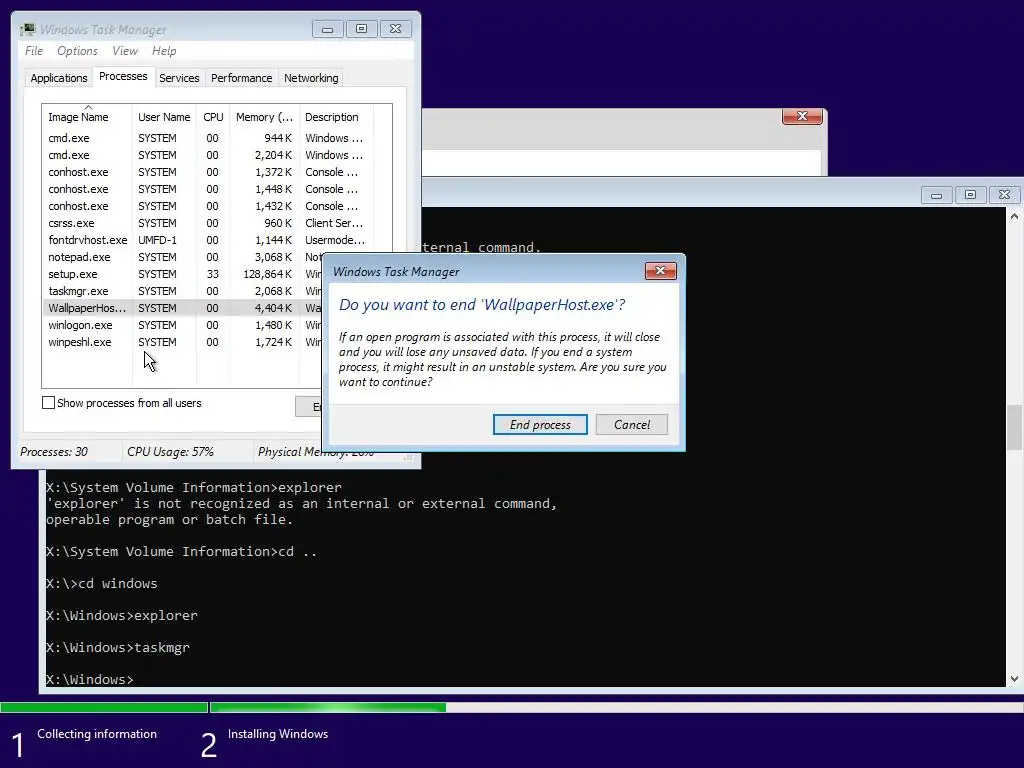Click the Collecting information progress bar
Viewport: 1024px width, 768px height.
[104, 707]
